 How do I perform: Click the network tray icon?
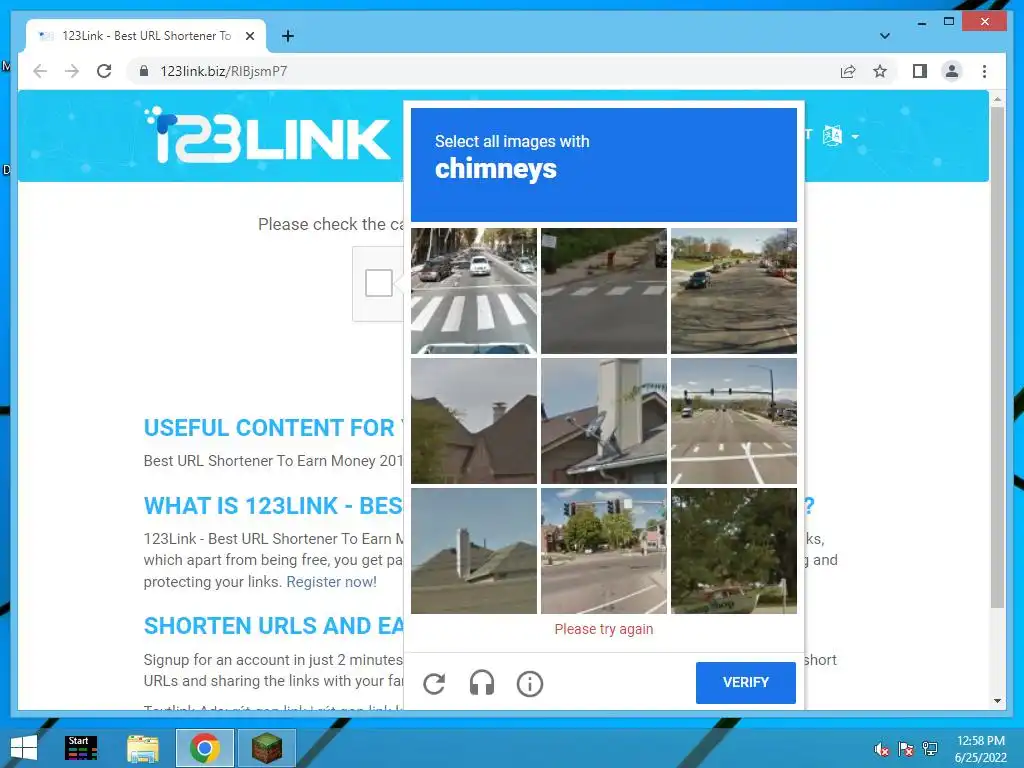click(x=930, y=749)
